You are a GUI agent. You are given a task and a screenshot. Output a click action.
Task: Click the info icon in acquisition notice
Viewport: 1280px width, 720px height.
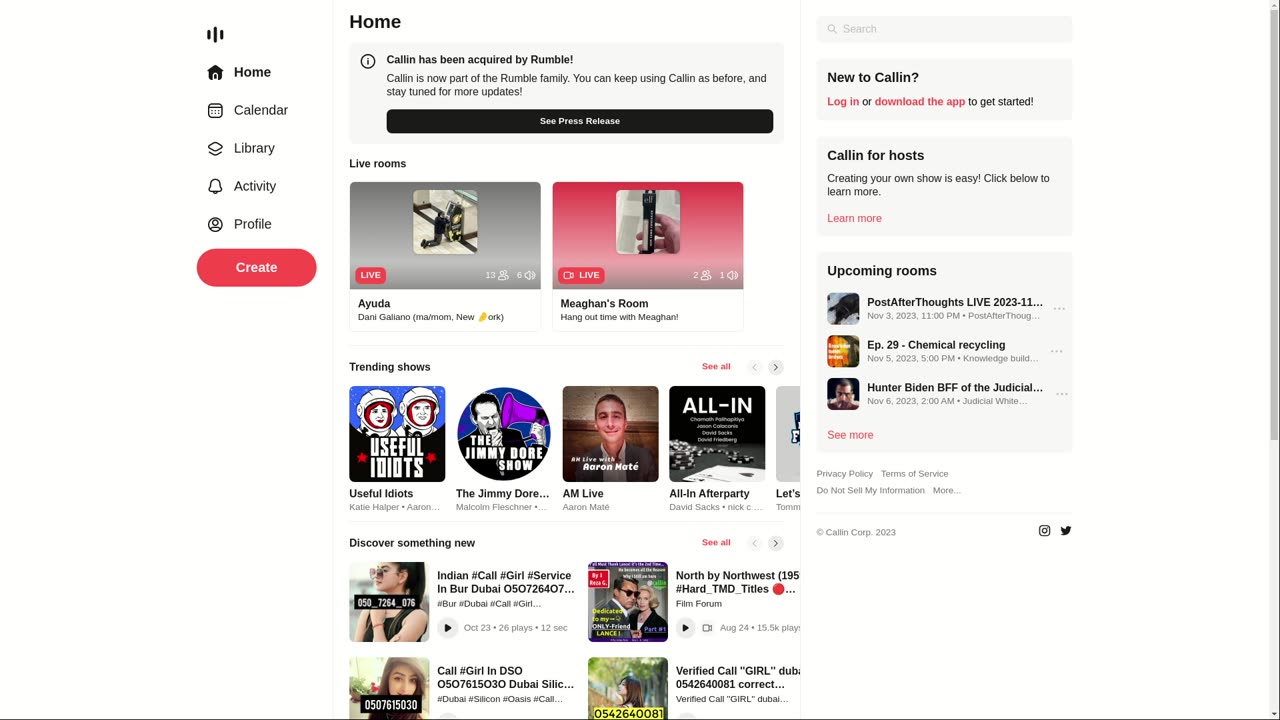[x=368, y=61]
